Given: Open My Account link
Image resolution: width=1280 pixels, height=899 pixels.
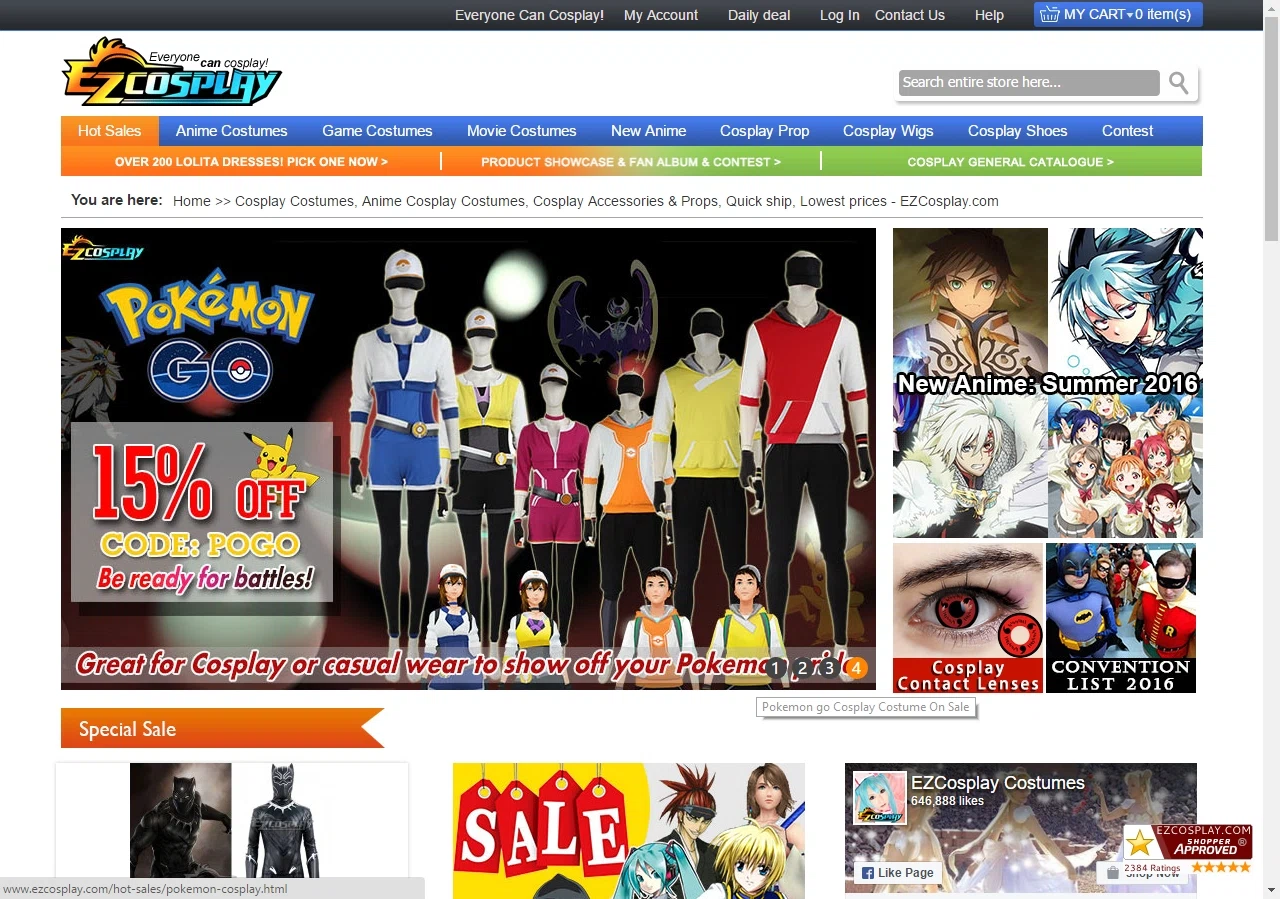Looking at the screenshot, I should [x=661, y=15].
